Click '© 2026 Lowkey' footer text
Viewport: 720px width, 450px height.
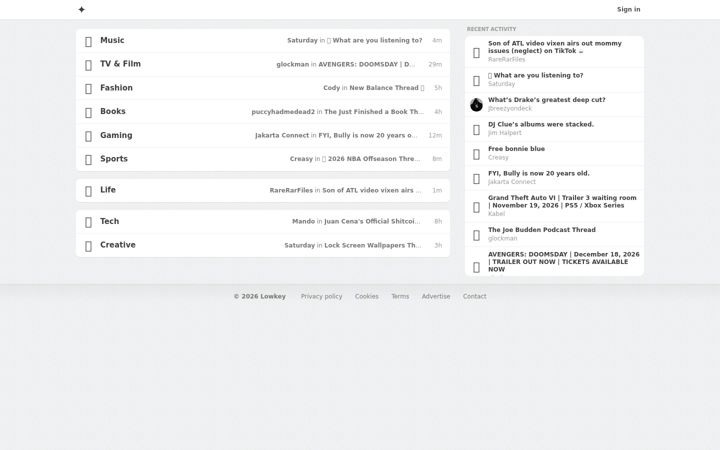click(259, 297)
